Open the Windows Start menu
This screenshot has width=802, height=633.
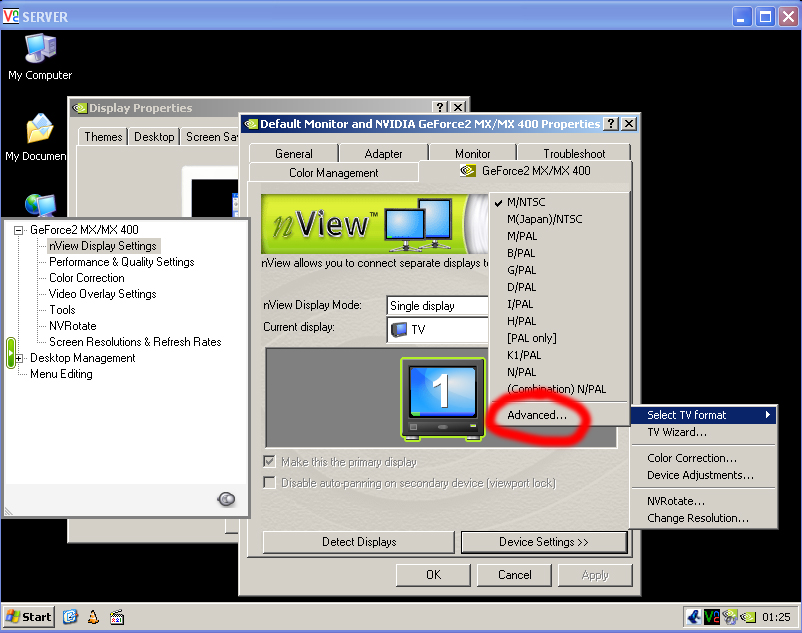pos(28,617)
